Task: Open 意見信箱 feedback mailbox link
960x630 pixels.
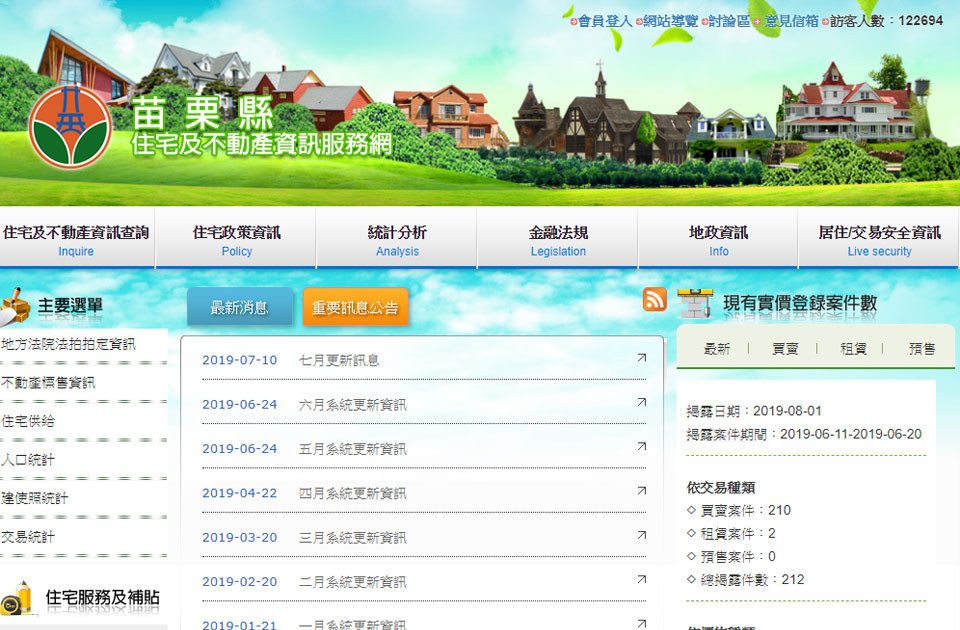Action: pyautogui.click(x=791, y=21)
